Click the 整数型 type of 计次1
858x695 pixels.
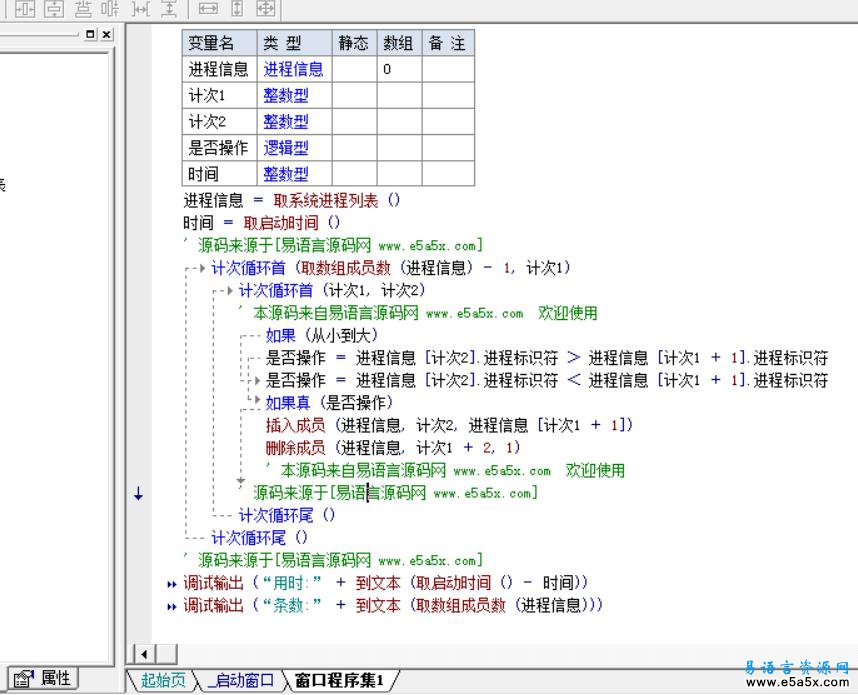tap(286, 95)
